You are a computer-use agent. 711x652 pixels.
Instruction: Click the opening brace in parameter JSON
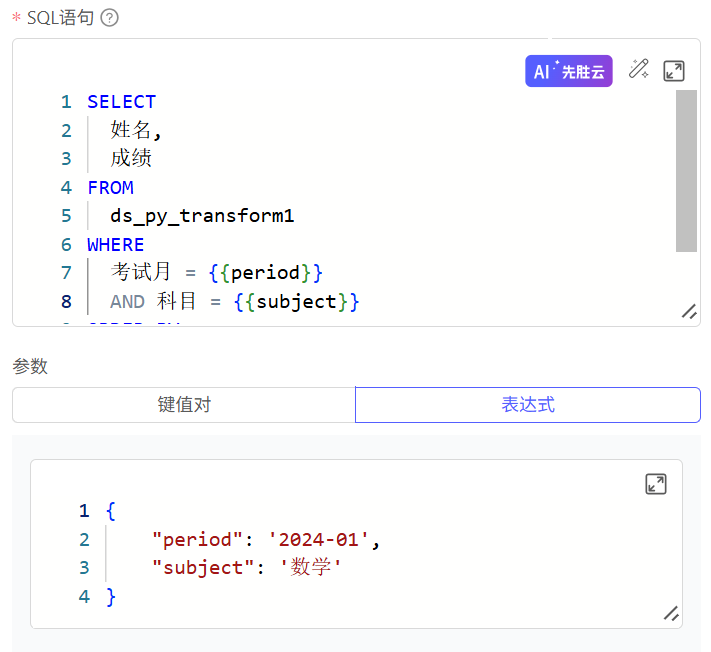[x=111, y=511]
